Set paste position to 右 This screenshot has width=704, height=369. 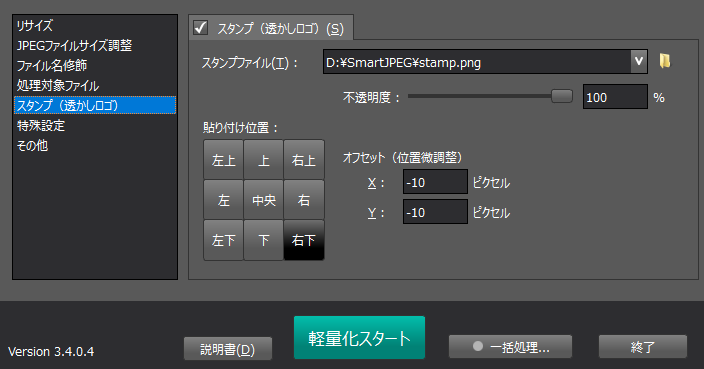[x=304, y=200]
